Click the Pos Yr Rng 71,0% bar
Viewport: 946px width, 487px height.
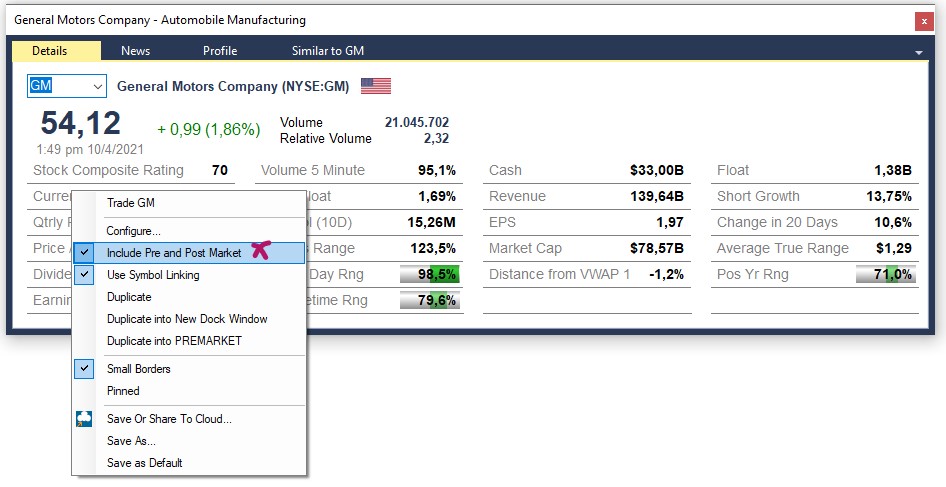click(885, 274)
